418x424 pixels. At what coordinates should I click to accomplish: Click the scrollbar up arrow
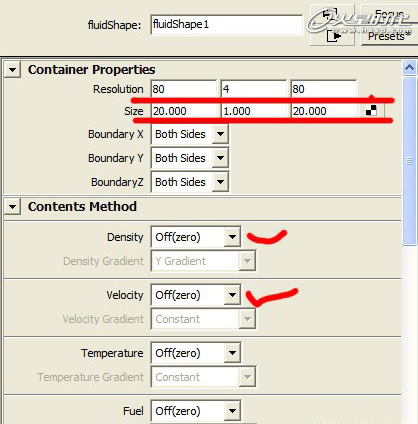pyautogui.click(x=409, y=68)
